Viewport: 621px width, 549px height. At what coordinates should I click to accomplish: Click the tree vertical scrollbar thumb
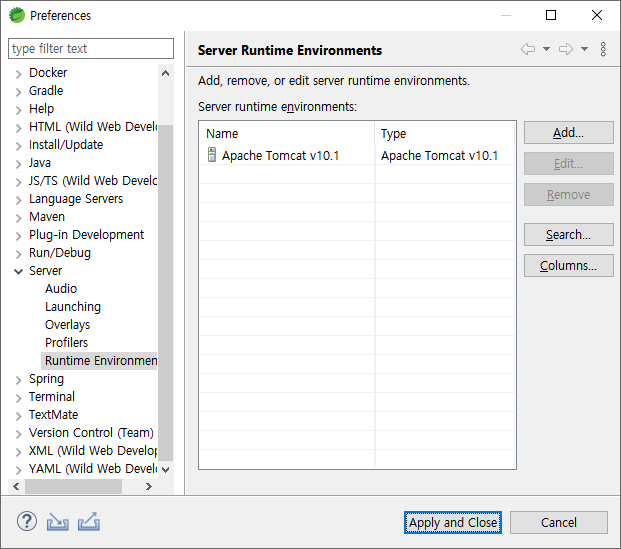point(166,293)
